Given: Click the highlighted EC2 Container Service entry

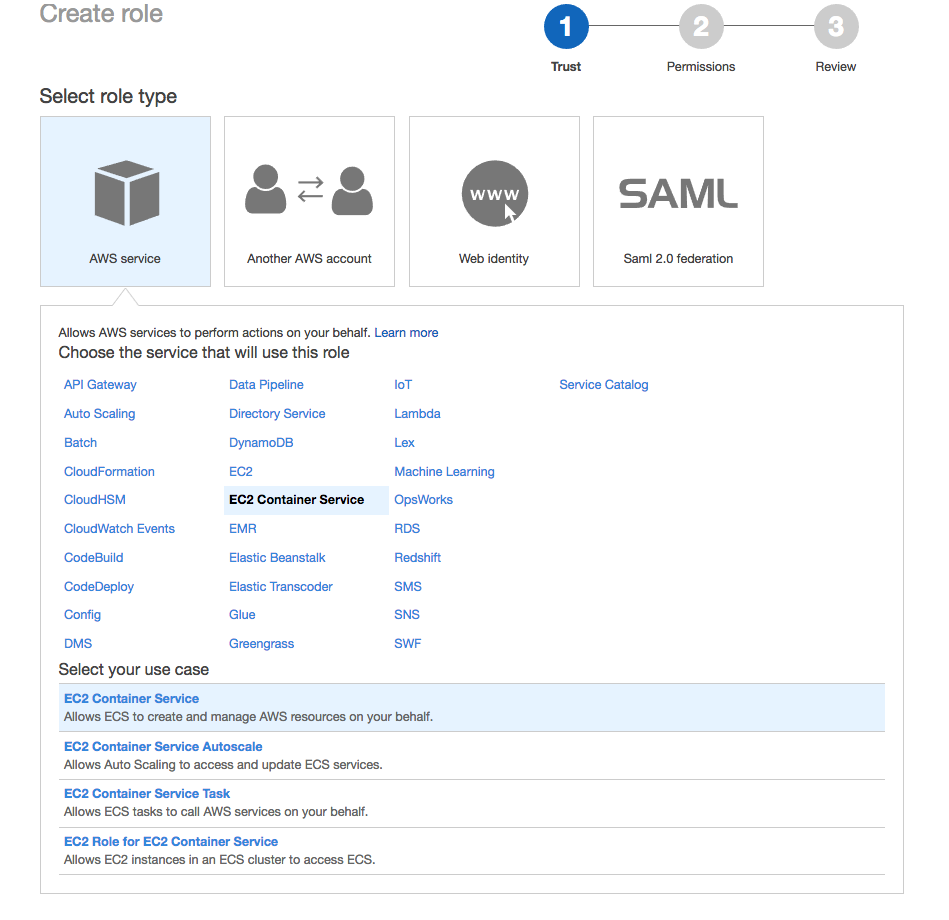Looking at the screenshot, I should [306, 500].
